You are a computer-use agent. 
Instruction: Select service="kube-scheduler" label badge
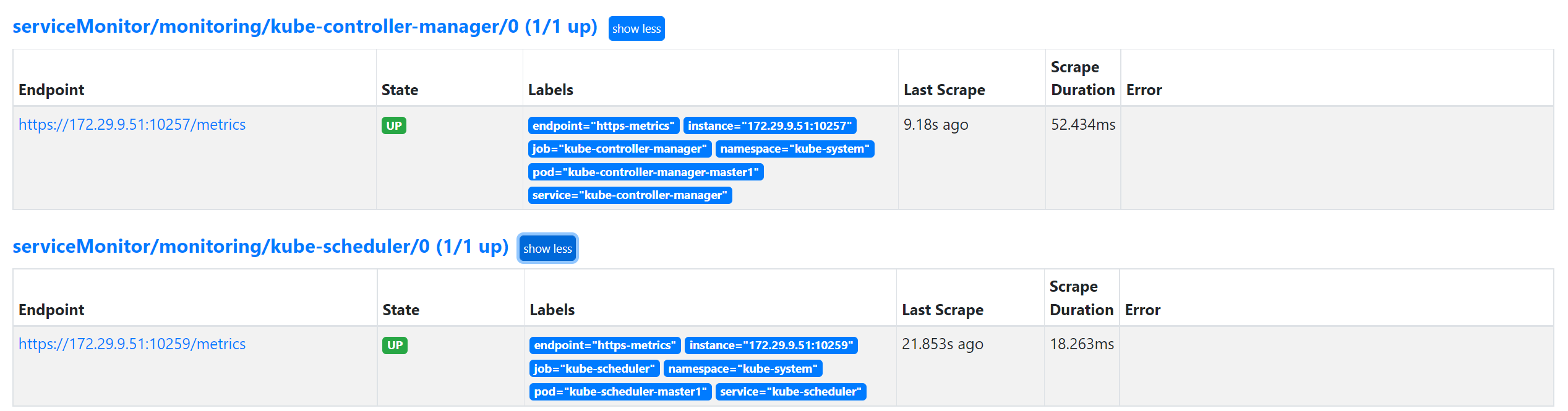pos(790,392)
